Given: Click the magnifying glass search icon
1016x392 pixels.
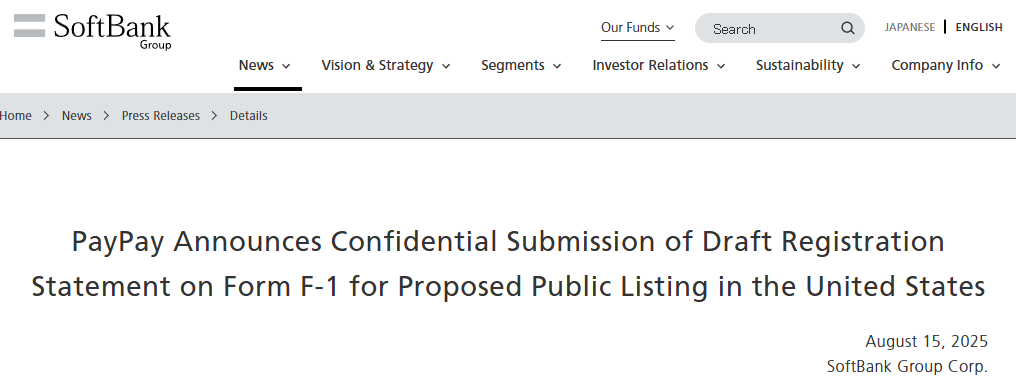Looking at the screenshot, I should click(848, 29).
